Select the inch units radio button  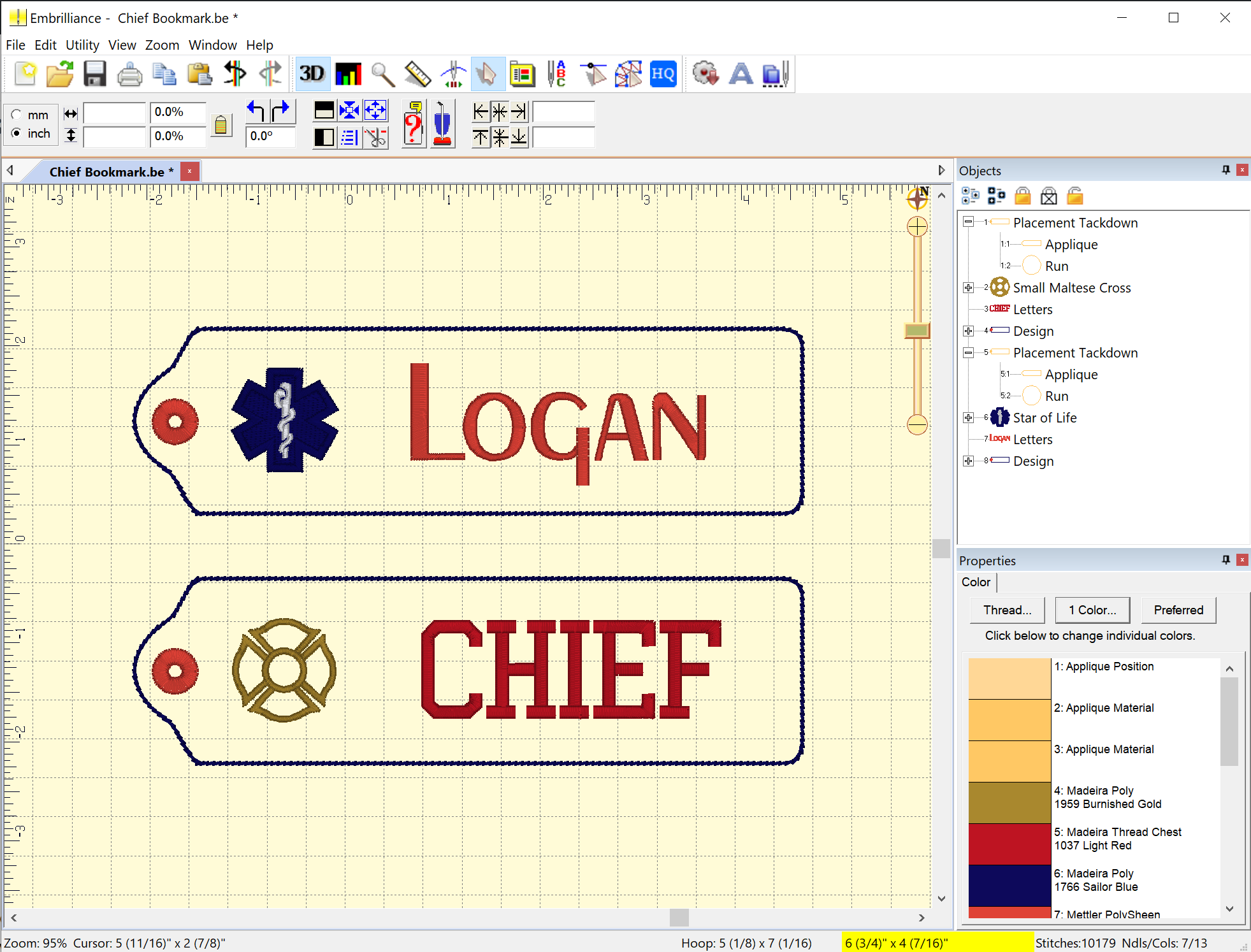[x=17, y=133]
